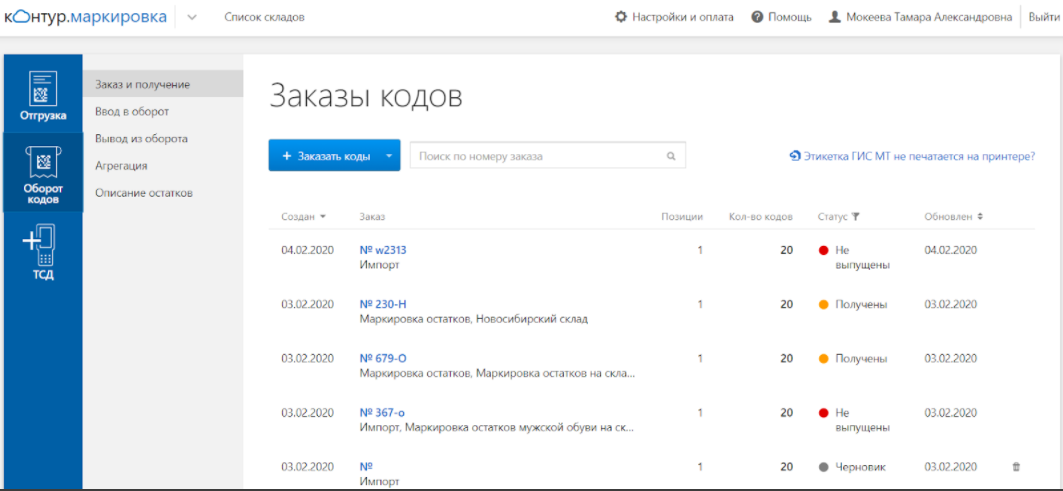
Task: Open order № 230-Н
Action: pos(383,305)
